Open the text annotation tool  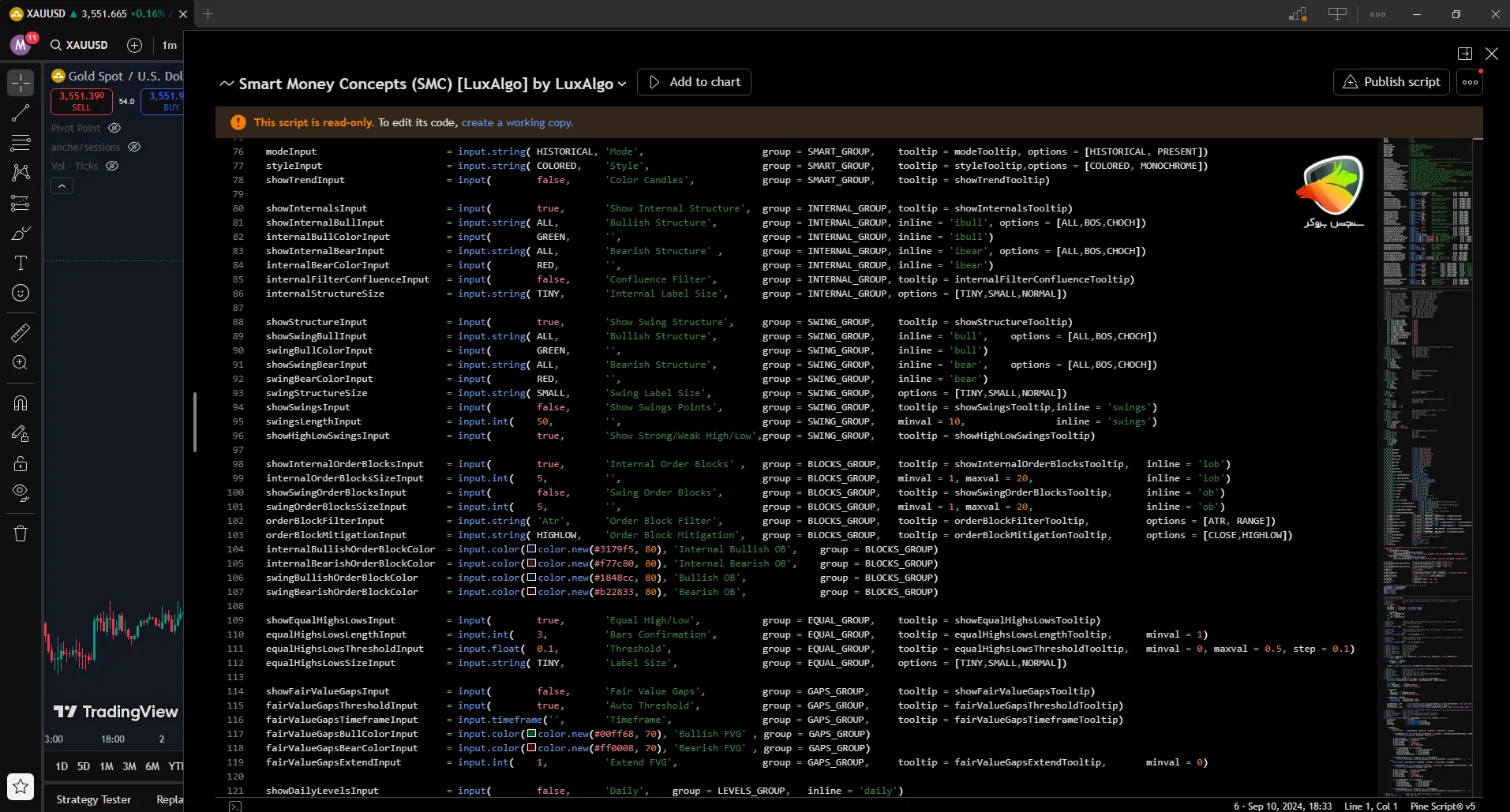coord(21,263)
